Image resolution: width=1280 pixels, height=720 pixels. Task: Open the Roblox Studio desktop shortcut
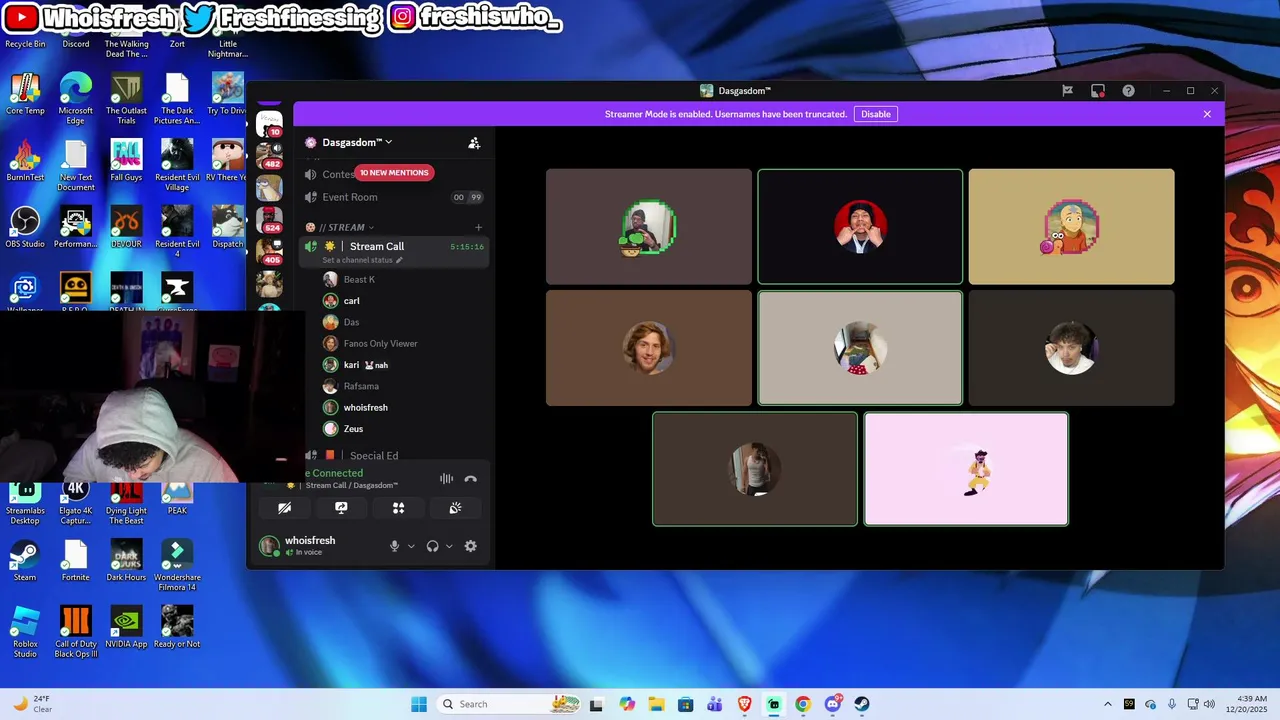[x=25, y=632]
